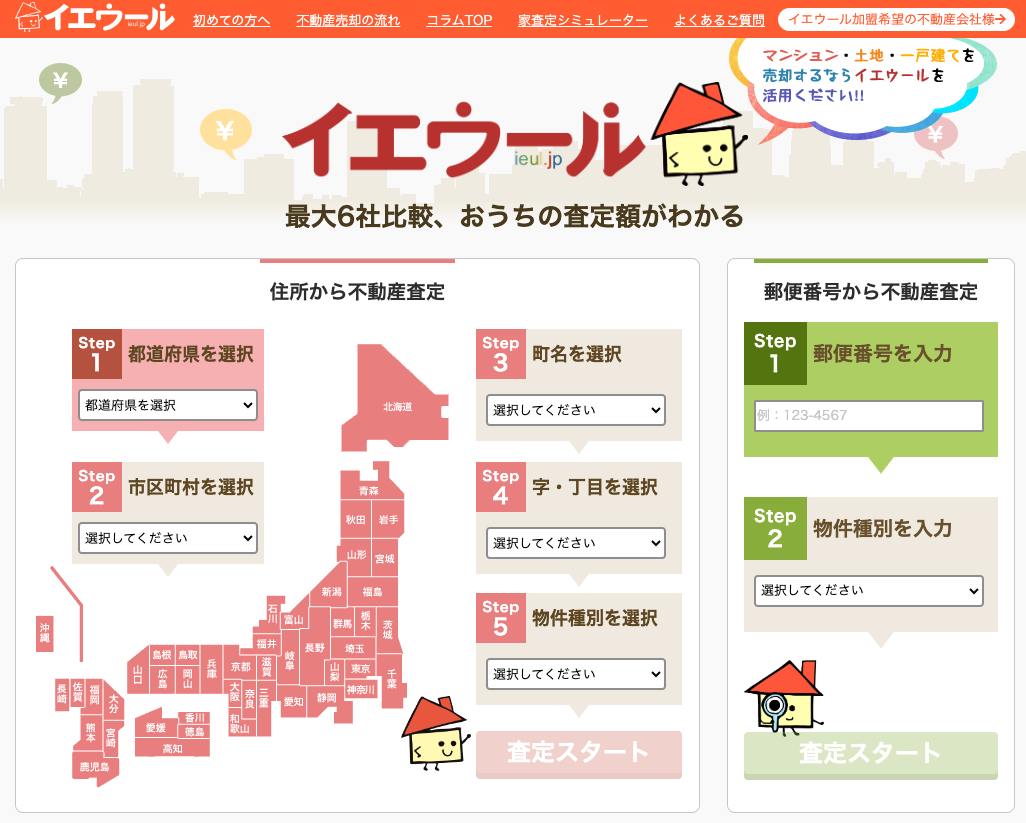This screenshot has height=823, width=1026.
Task: Select 沖縄 on the map
Action: [x=44, y=633]
